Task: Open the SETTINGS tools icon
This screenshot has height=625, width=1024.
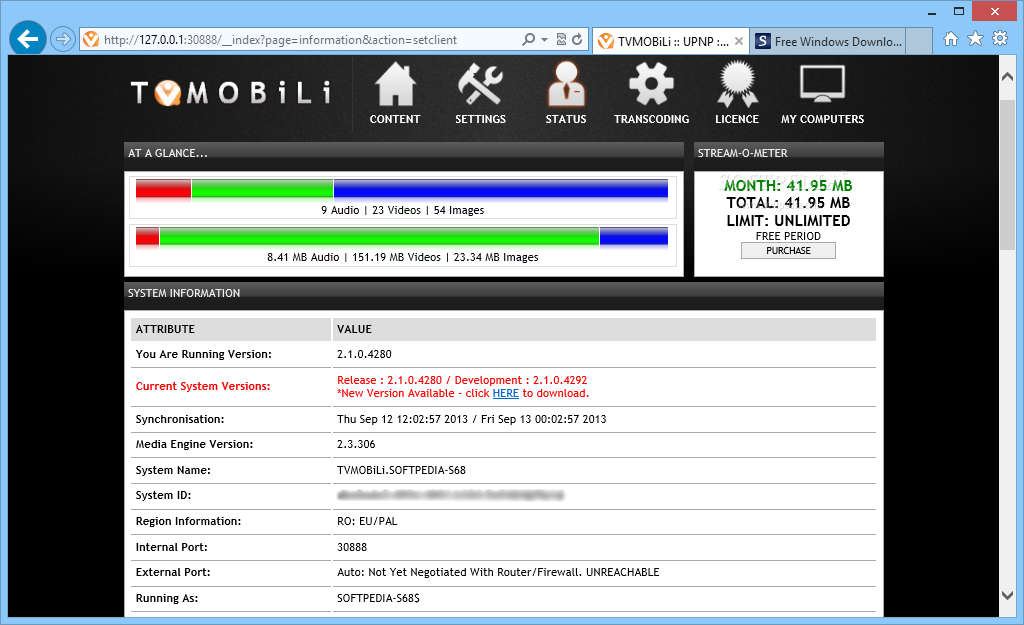Action: tap(480, 84)
